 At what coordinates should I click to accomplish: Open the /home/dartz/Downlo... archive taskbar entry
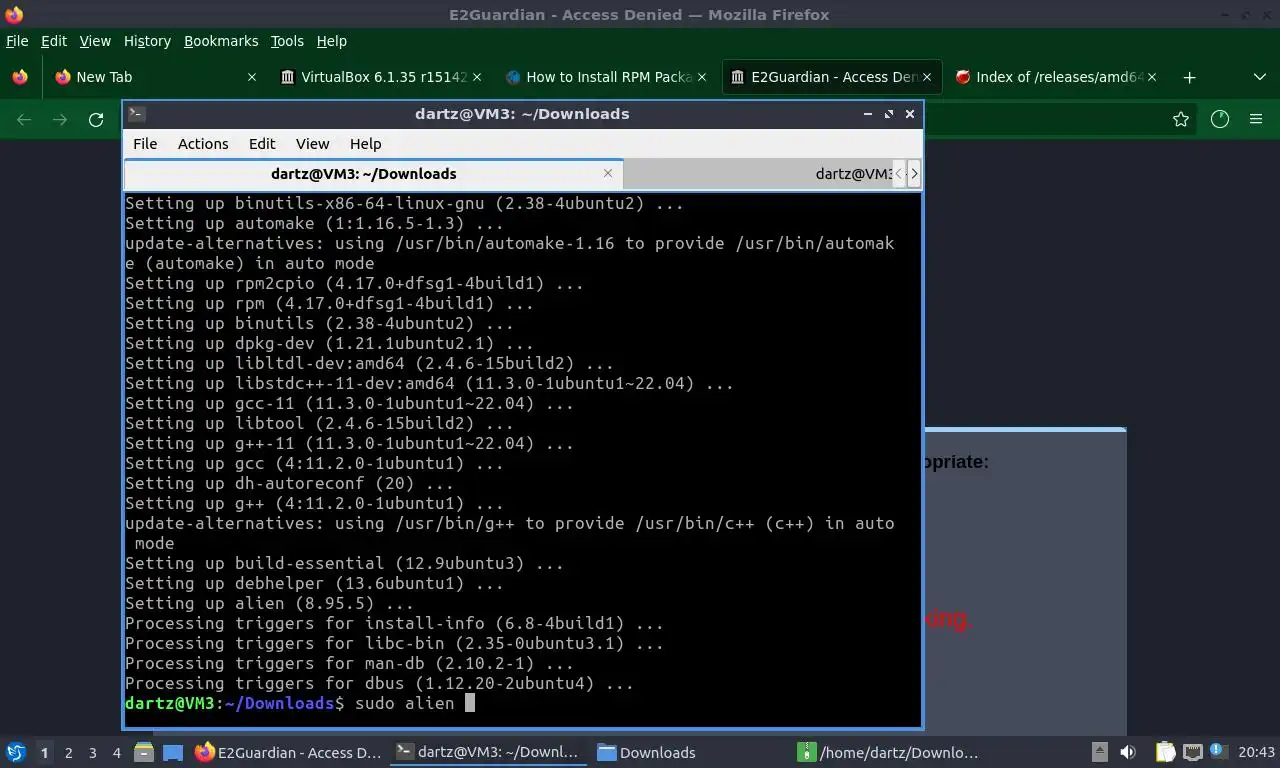tap(888, 752)
